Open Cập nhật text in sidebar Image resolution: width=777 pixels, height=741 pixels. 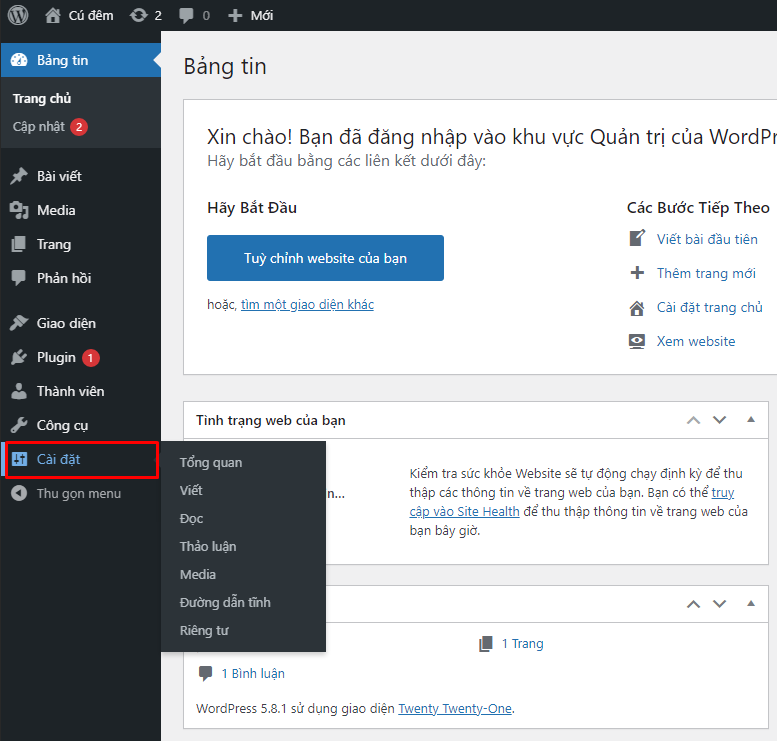coord(39,127)
